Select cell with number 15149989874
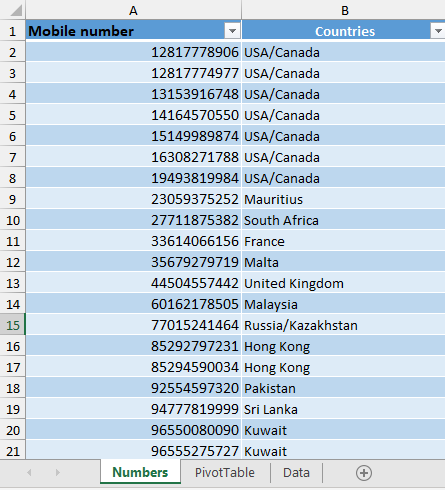Screen dimensions: 445x490 coord(133,136)
